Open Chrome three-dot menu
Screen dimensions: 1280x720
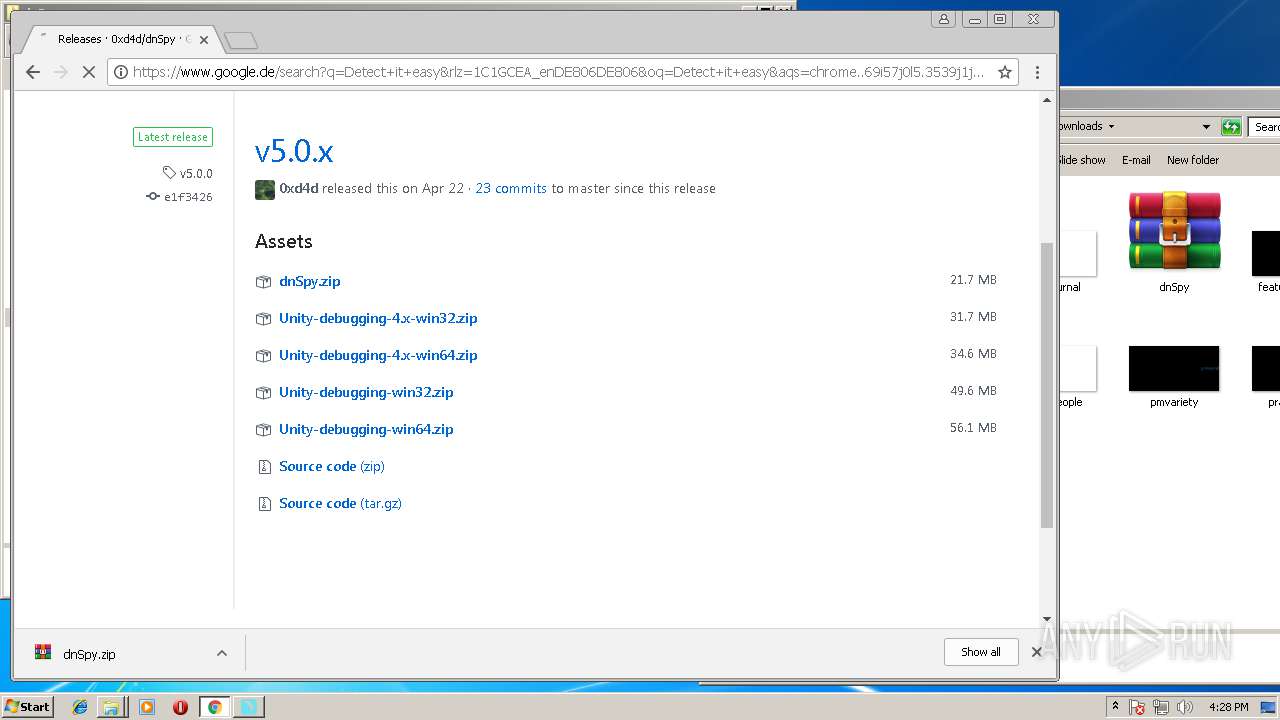click(1037, 72)
